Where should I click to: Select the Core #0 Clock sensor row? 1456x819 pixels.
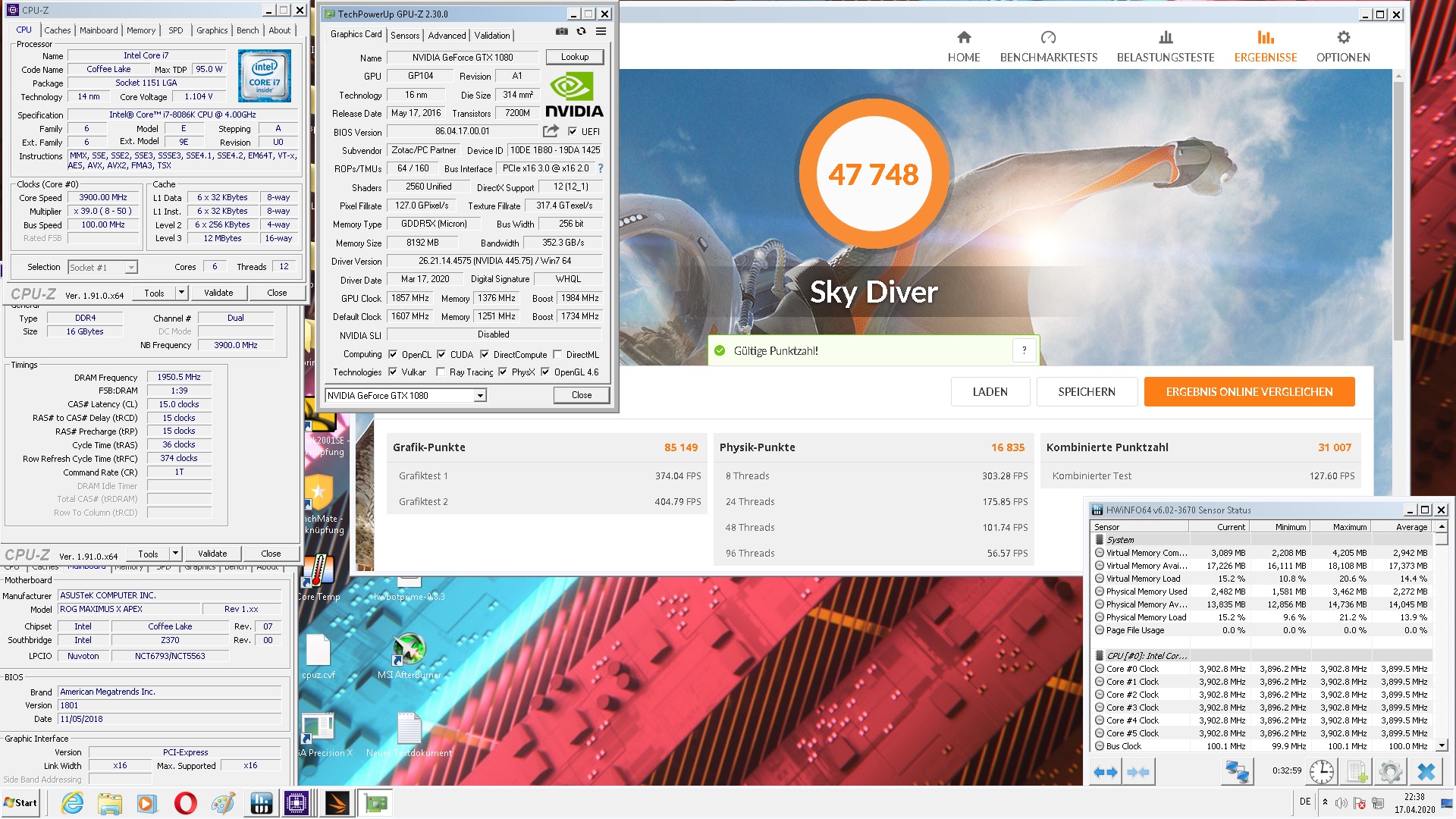point(1261,669)
